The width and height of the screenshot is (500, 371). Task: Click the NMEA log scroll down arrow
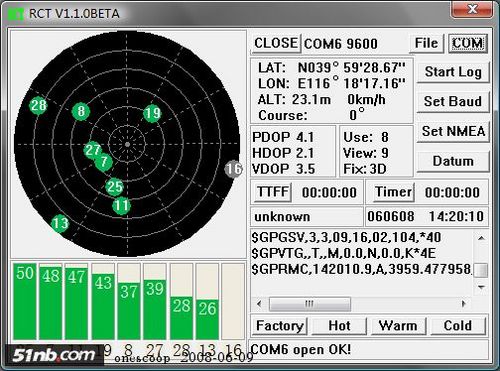pyautogui.click(x=481, y=287)
